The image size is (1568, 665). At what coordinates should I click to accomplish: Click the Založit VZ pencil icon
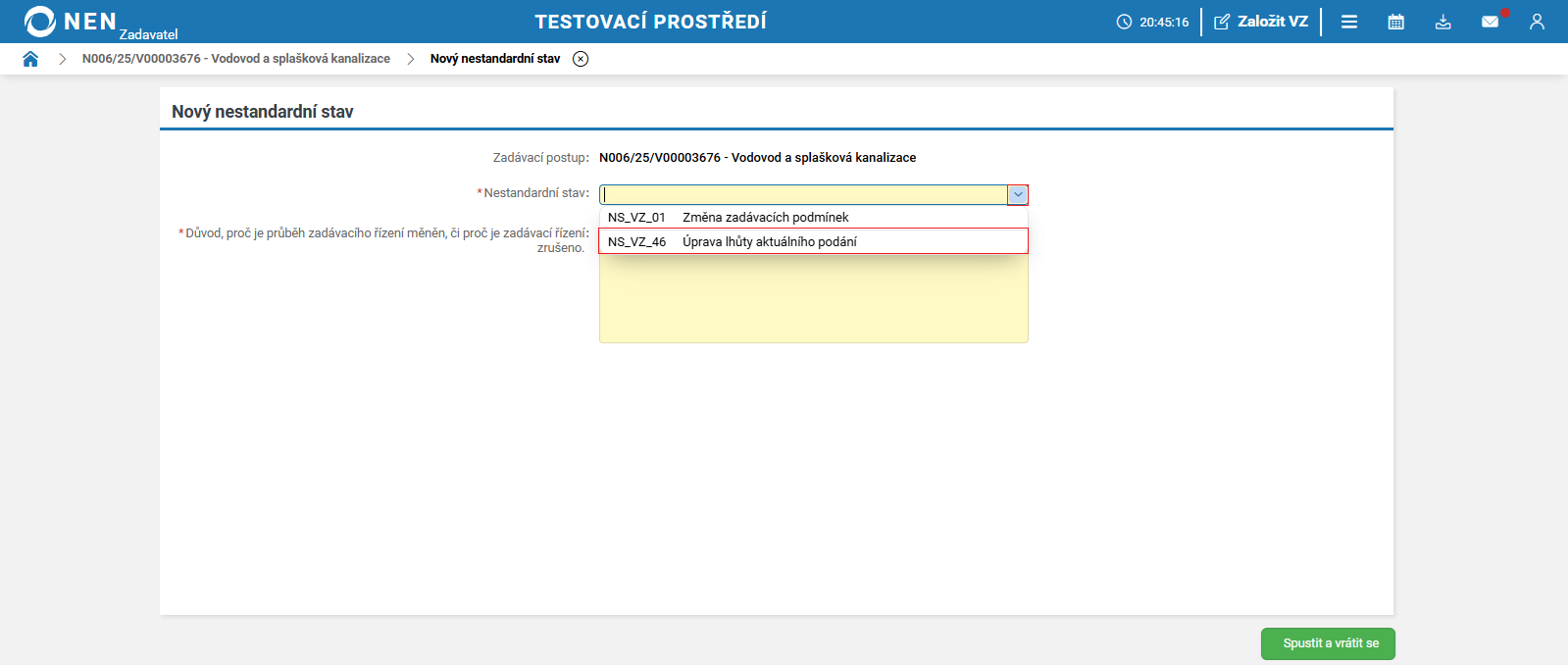pos(1222,22)
